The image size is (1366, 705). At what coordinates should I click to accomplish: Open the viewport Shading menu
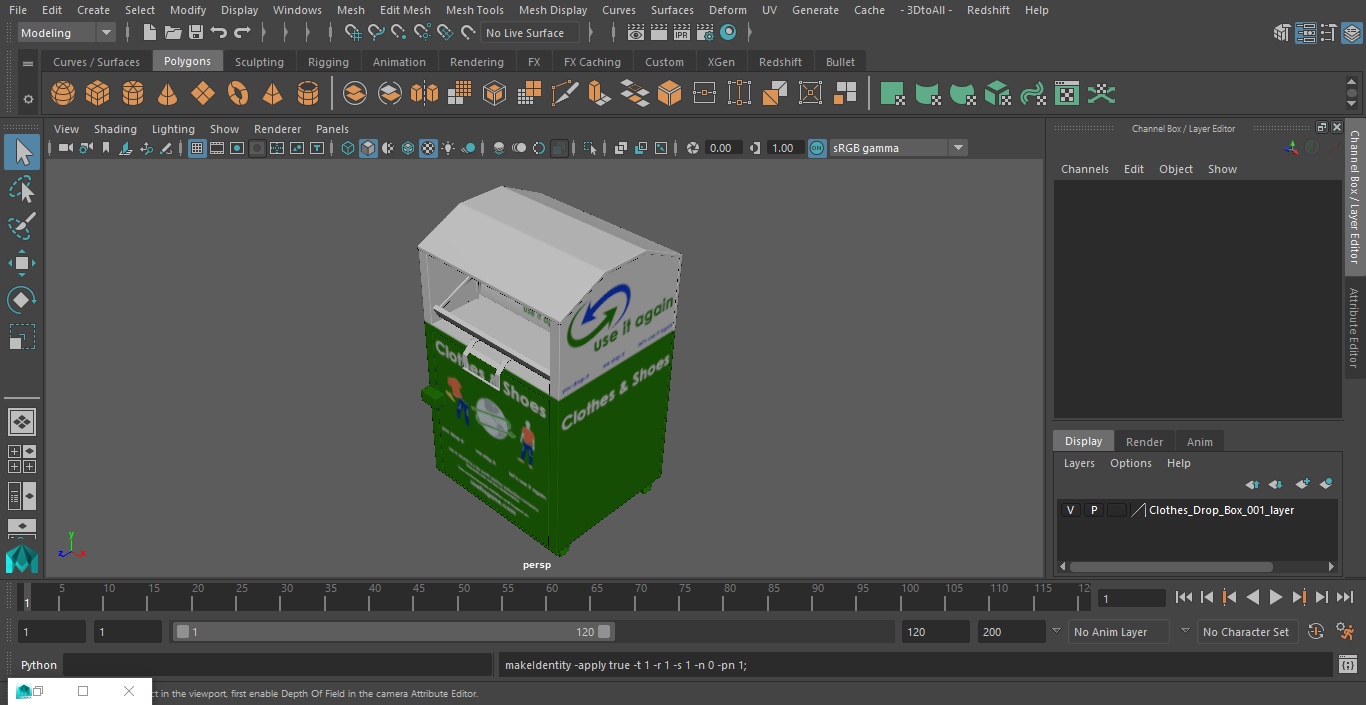[115, 129]
